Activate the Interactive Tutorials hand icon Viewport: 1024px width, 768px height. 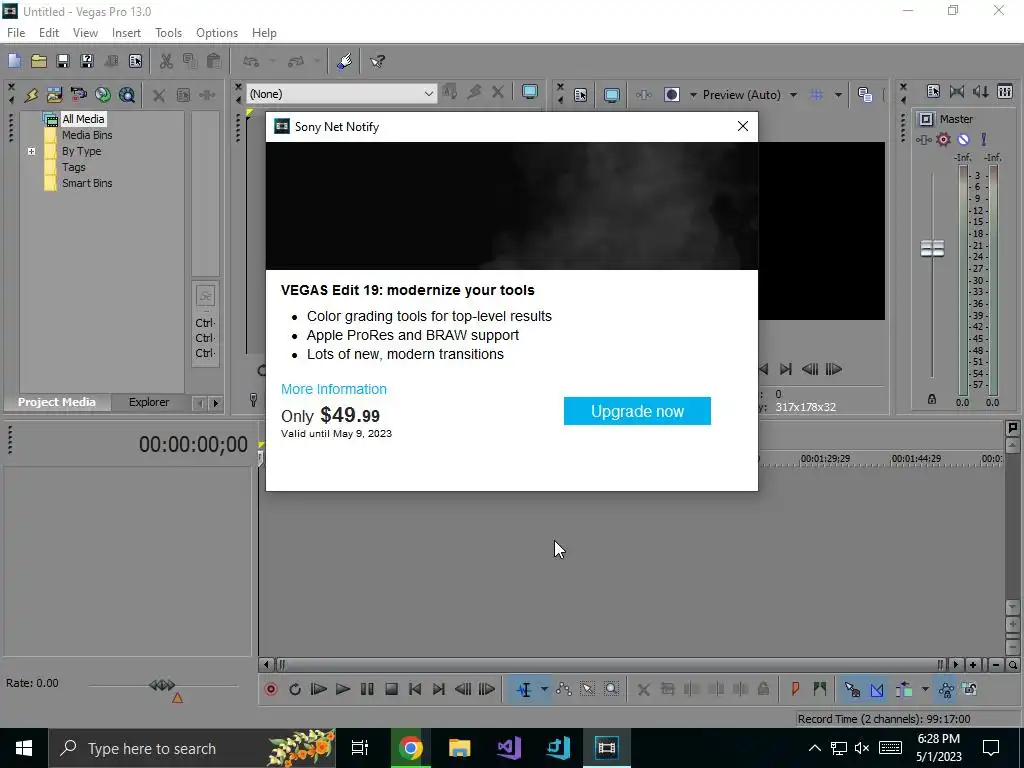(x=345, y=61)
